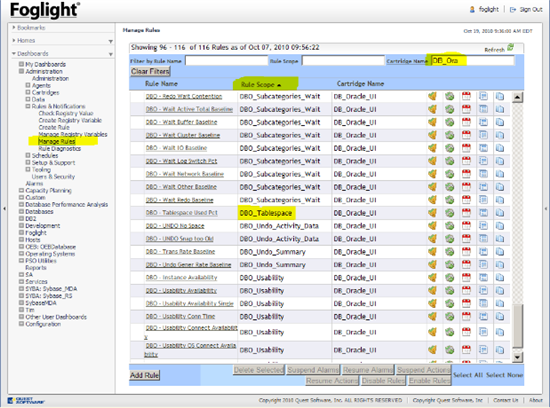Open Create Rule in the navigation tree
The image size is (550, 408).
tap(54, 127)
